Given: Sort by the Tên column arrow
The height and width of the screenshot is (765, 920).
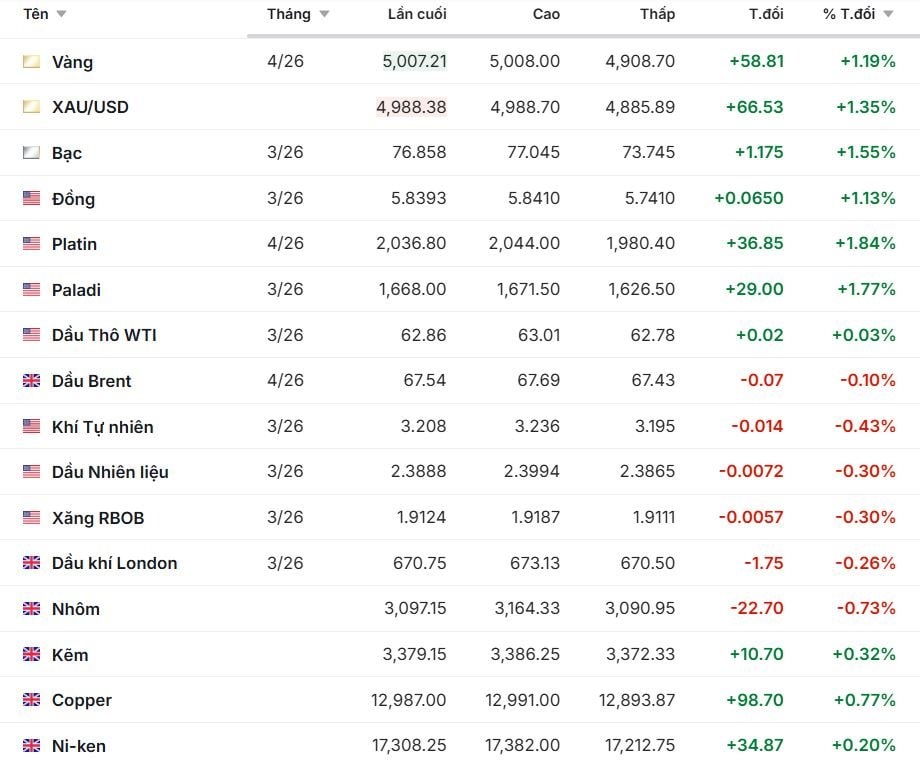Looking at the screenshot, I should tap(61, 15).
